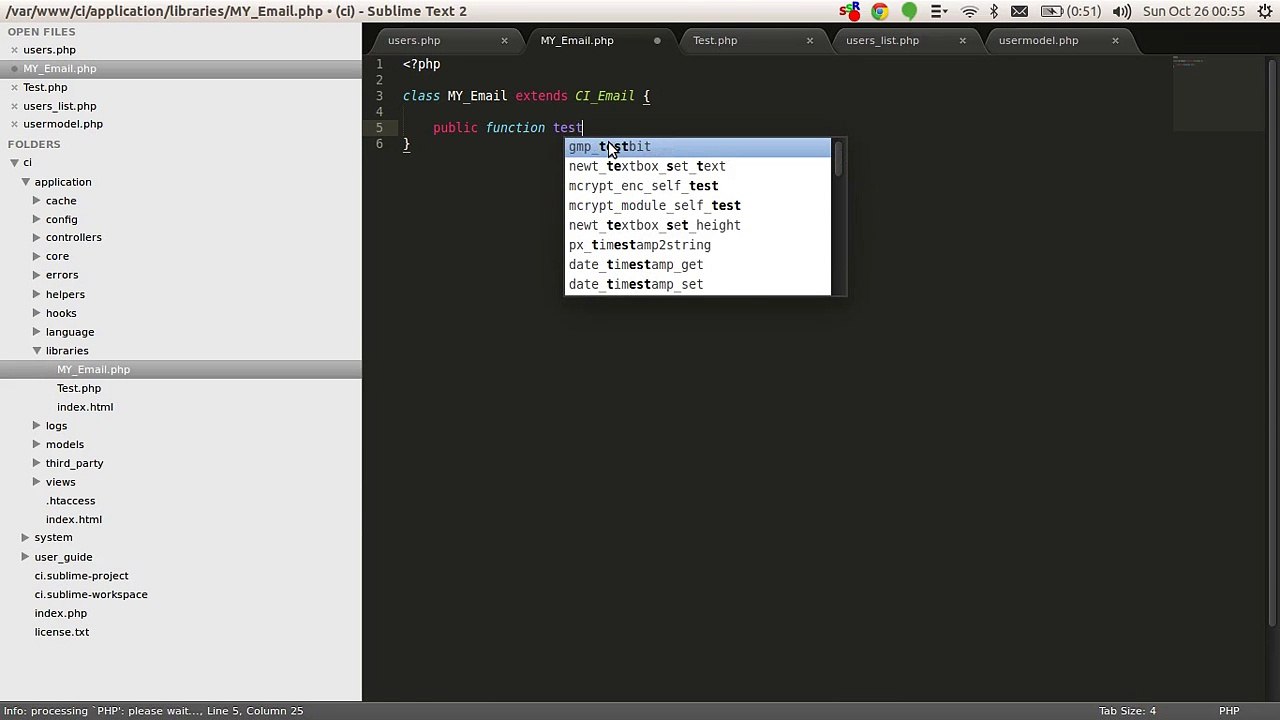Screen dimensions: 1280x720
Task: Close users_list.php in Open Files list
Action: click(14, 106)
